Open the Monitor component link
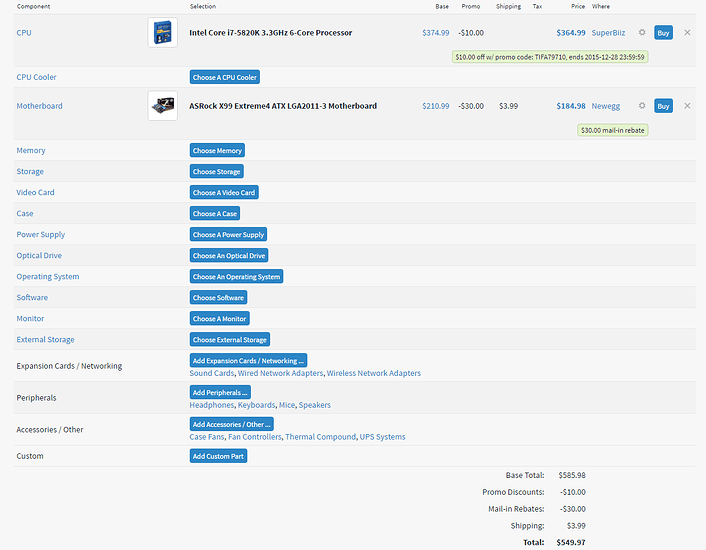 click(x=30, y=318)
